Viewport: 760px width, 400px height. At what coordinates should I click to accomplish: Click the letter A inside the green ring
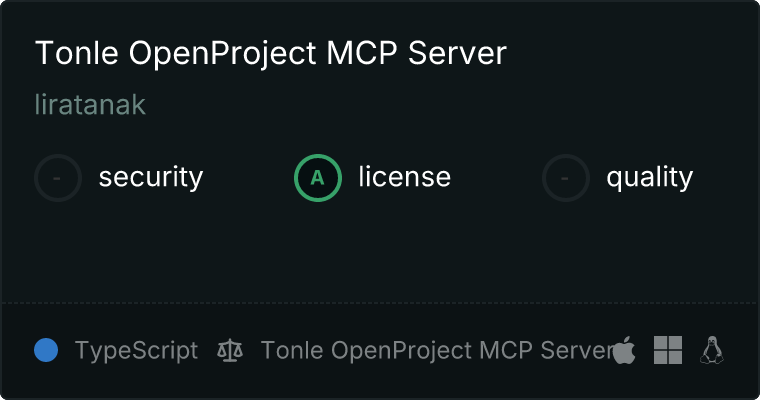pyautogui.click(x=317, y=178)
